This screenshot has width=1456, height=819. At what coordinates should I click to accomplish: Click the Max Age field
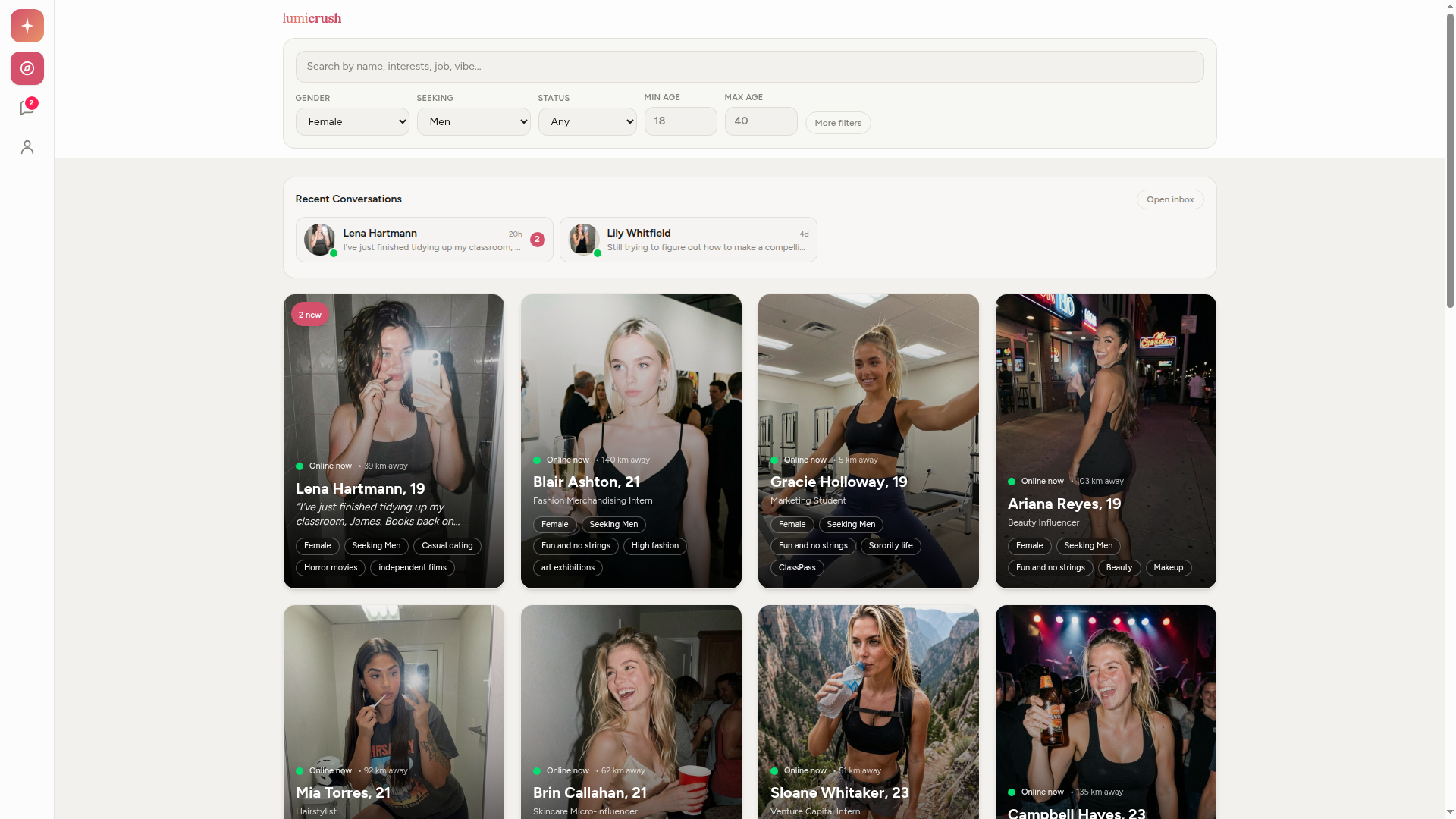[761, 121]
